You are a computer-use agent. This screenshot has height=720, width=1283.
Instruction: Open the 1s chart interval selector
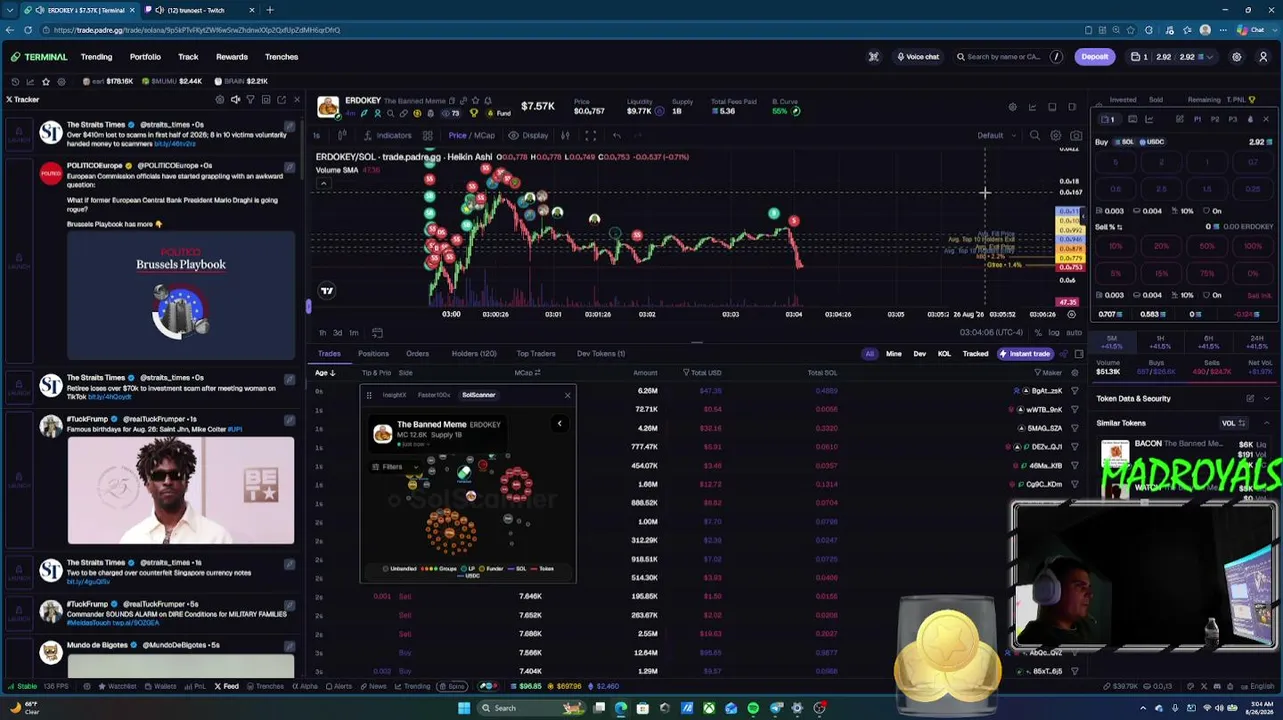[317, 136]
